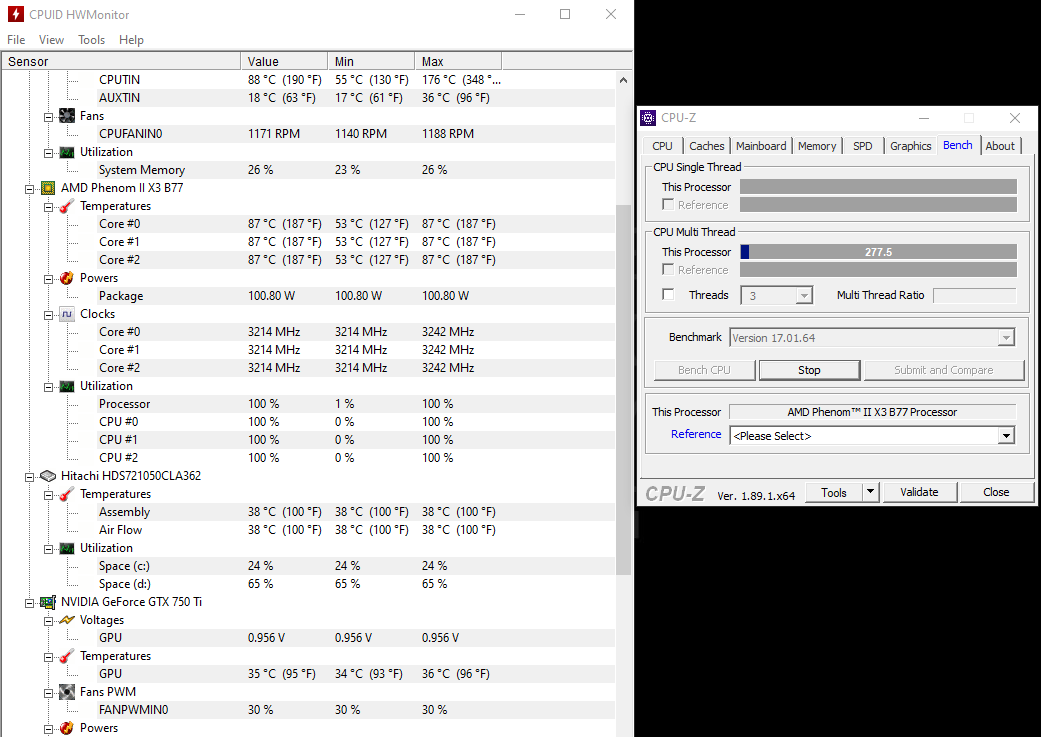Open the Benchmark version dropdown
The image size is (1041, 737).
1006,338
